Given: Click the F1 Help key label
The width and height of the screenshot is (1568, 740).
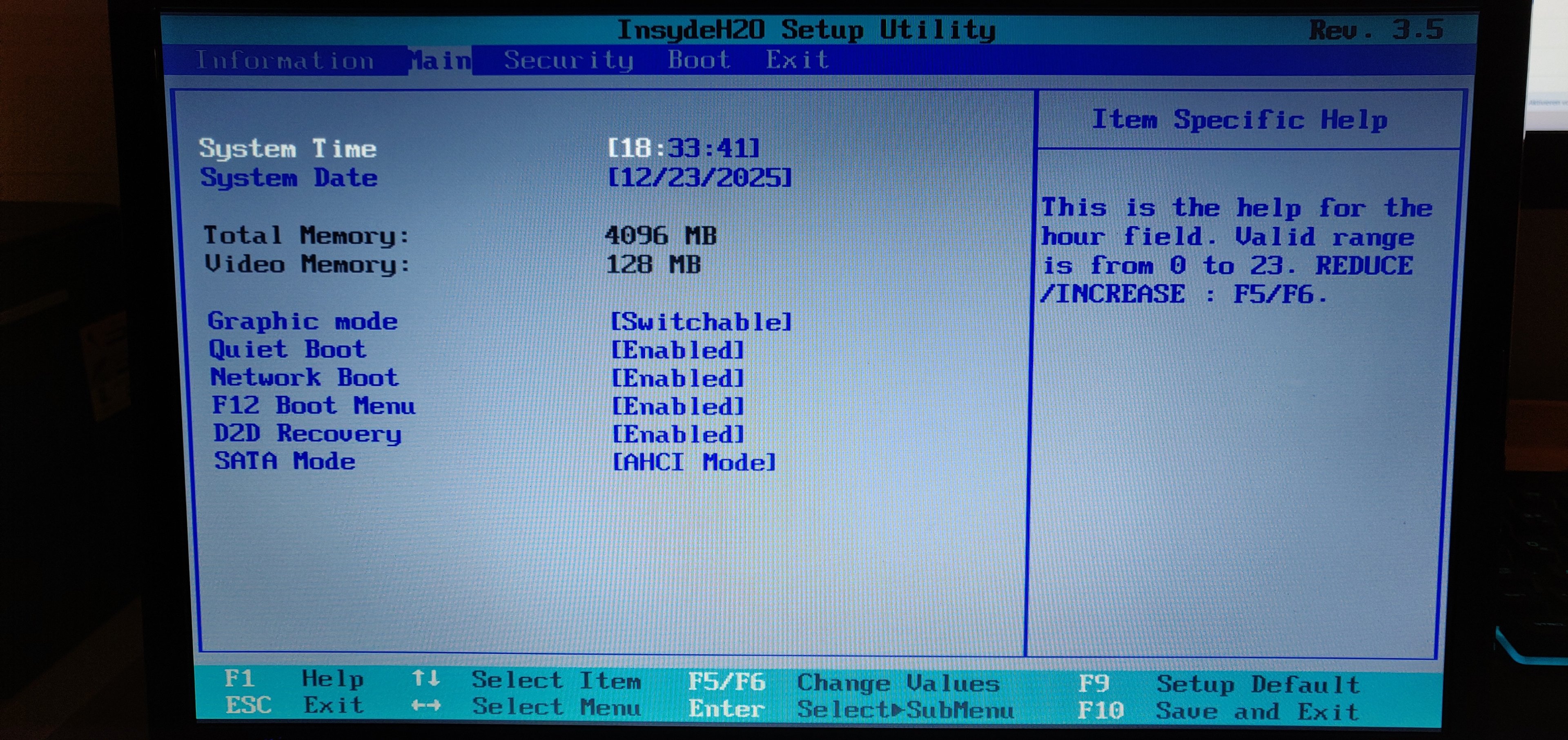Looking at the screenshot, I should [239, 678].
